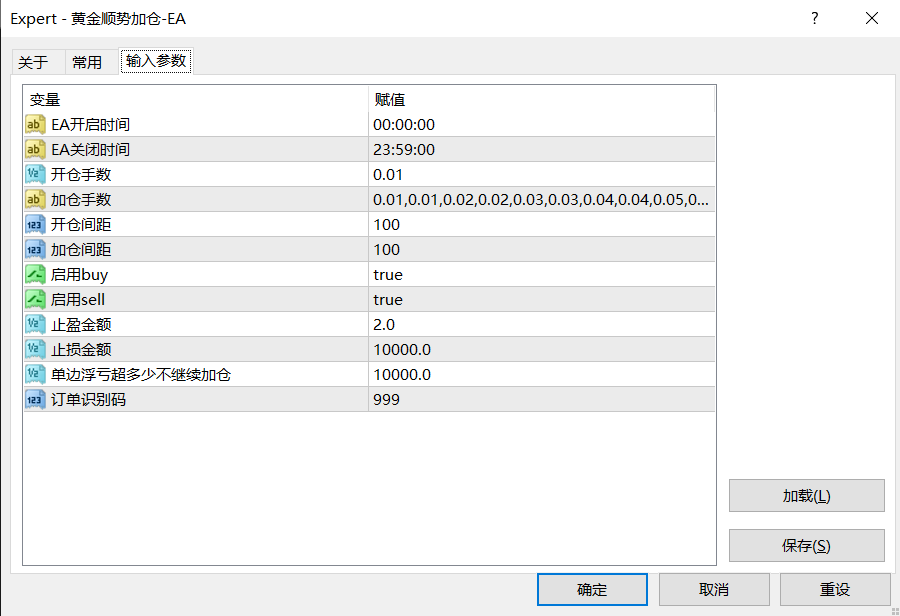This screenshot has height=616, width=900.
Task: Reset parameters using the 重设 button
Action: click(x=835, y=590)
